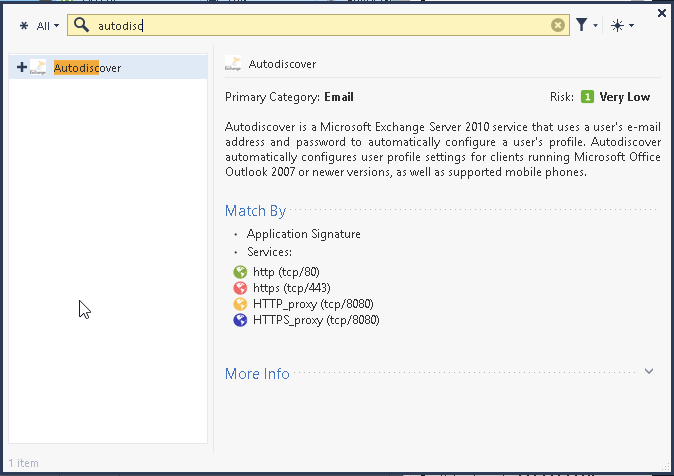The image size is (674, 476).
Task: Click the New asterisk icon
Action: tap(617, 25)
